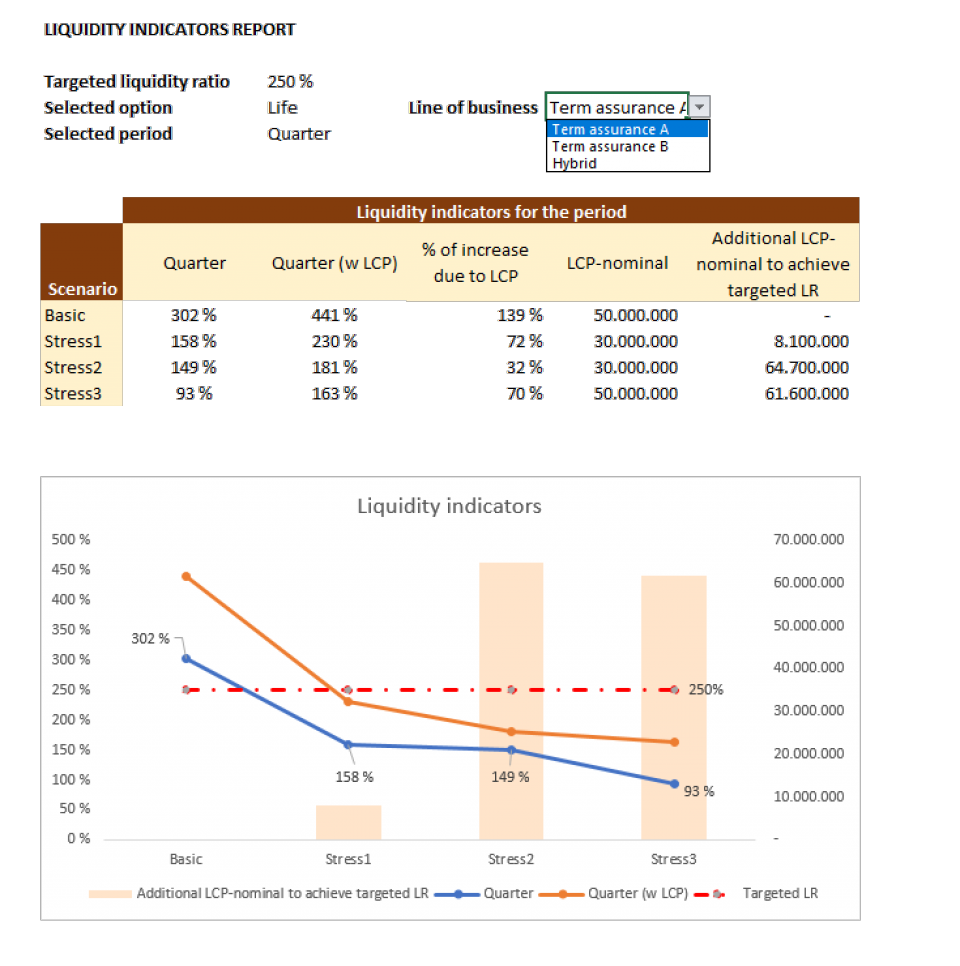Choose Term assurance B option

pyautogui.click(x=609, y=146)
